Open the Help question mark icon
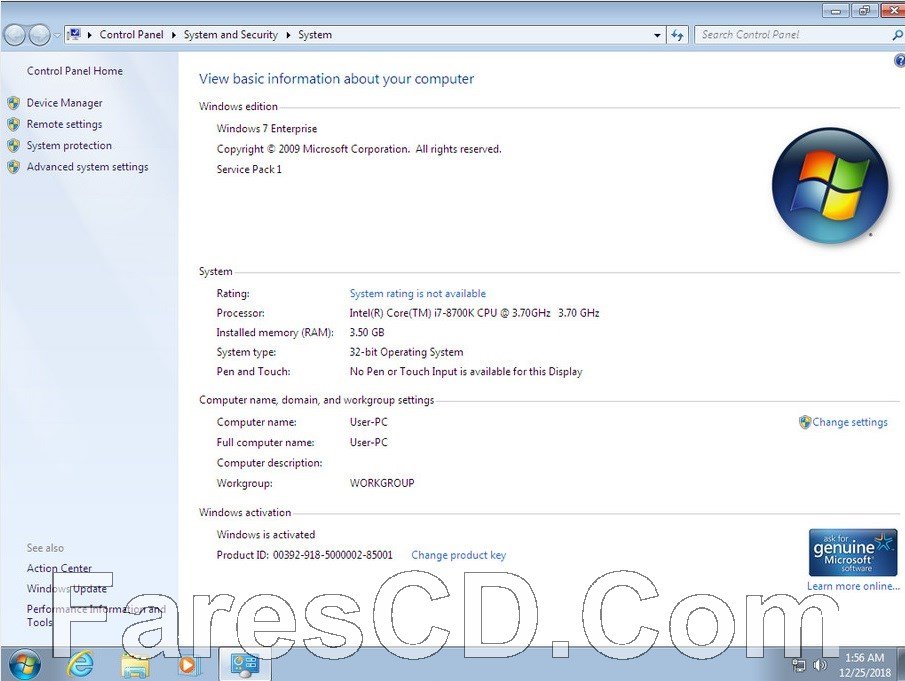 point(899,61)
